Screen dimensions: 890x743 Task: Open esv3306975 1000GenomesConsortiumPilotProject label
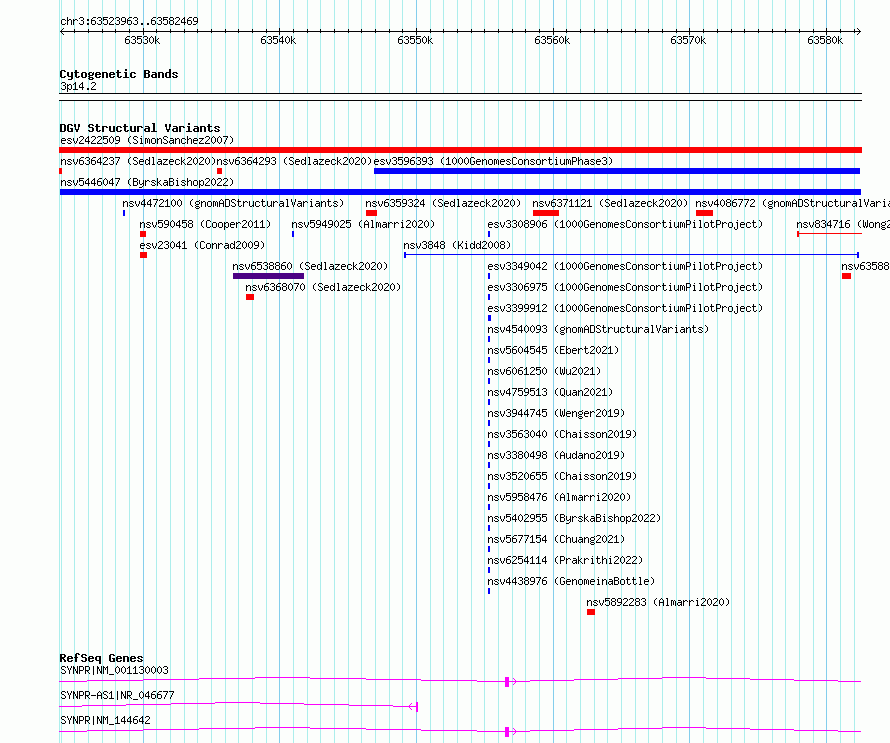point(625,287)
